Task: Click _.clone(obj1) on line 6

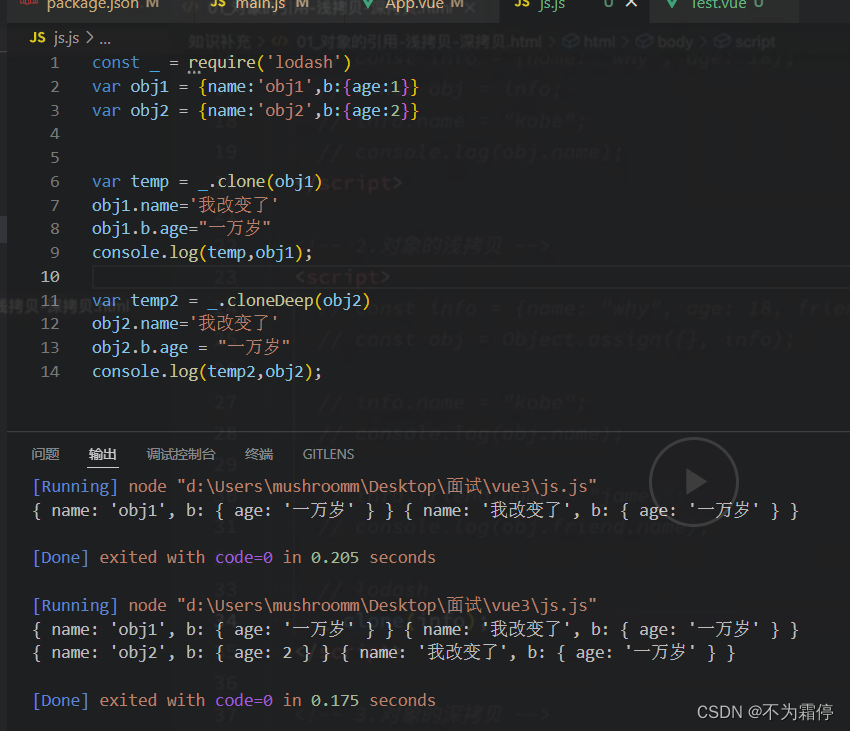Action: 260,182
